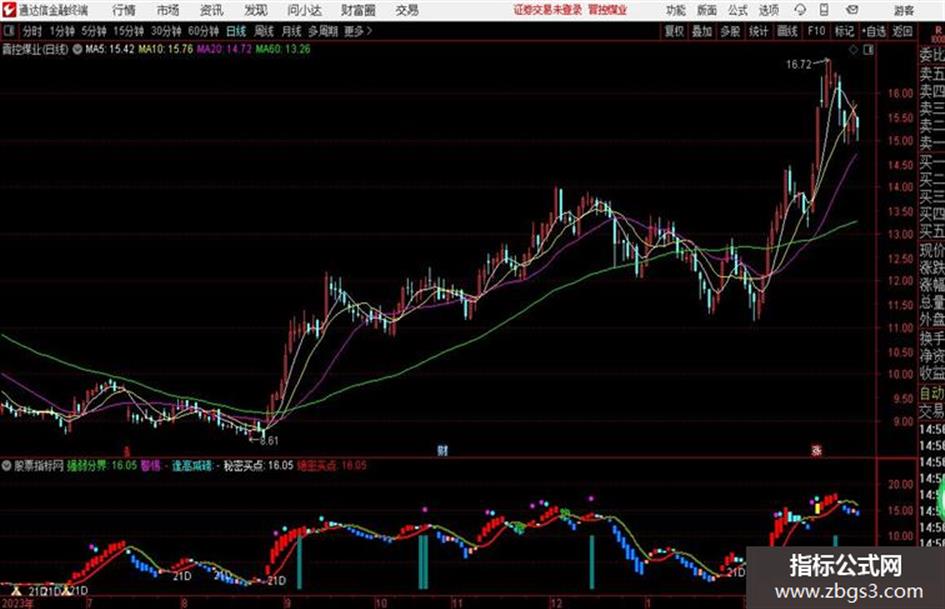Toggle the left panel icon beside 分时
The image size is (945, 609).
[8, 31]
